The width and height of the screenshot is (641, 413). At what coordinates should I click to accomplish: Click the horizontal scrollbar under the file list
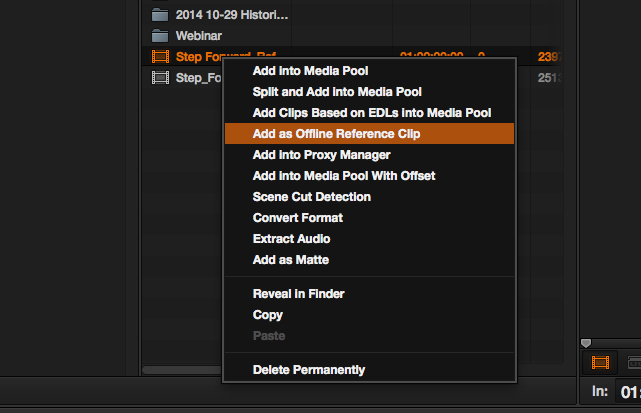tap(180, 370)
